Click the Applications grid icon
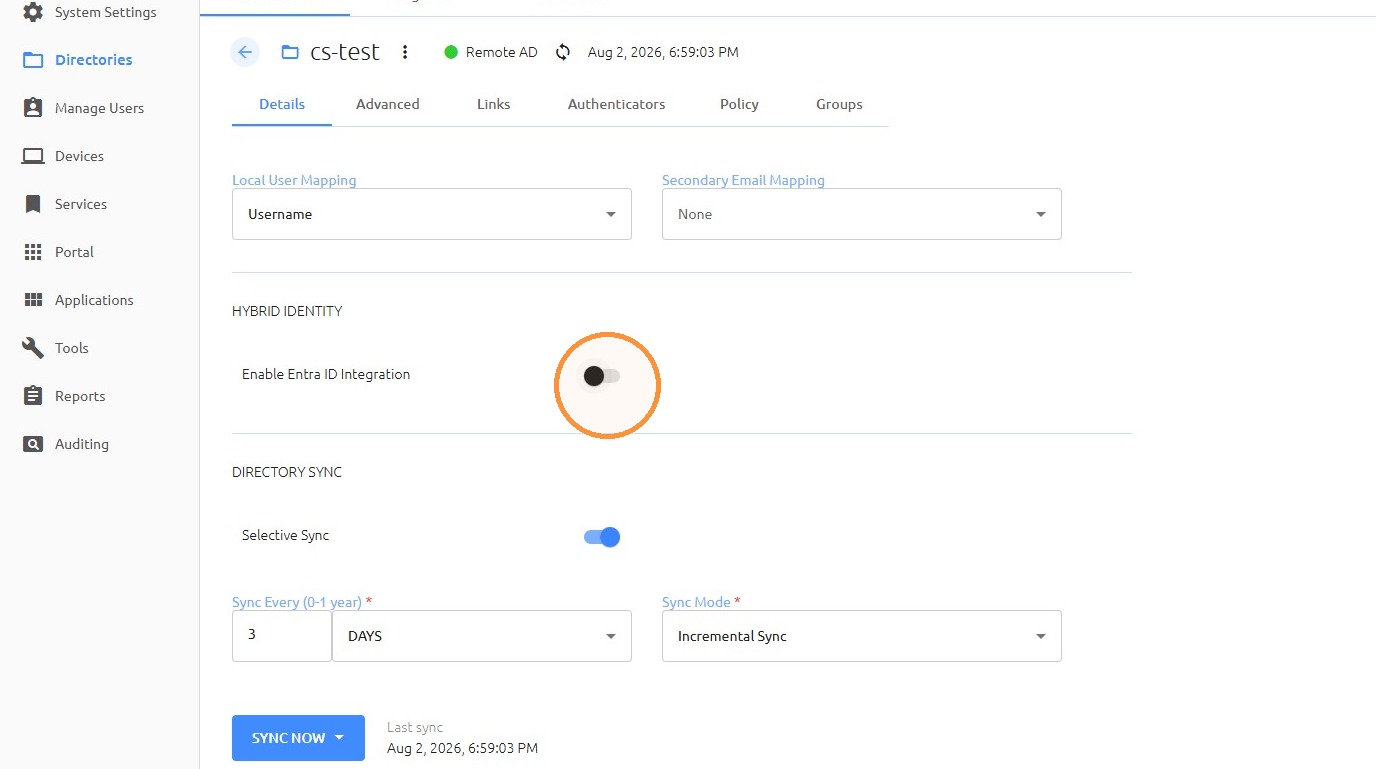The image size is (1376, 769). [33, 300]
